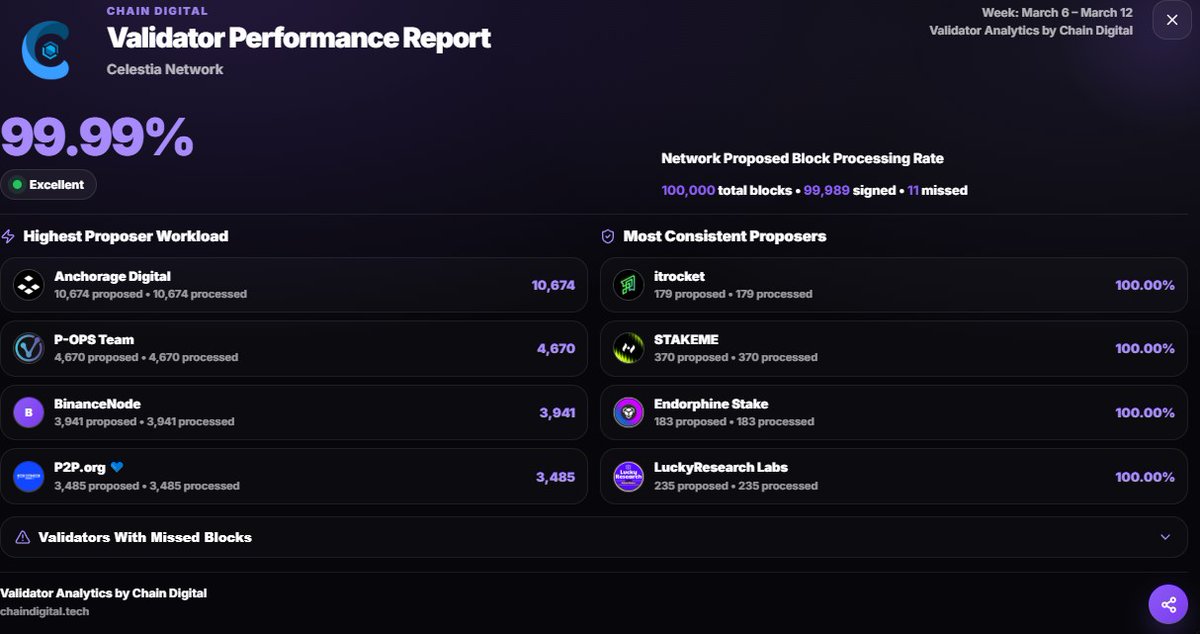Select the itrocket validator name
Viewport: 1200px width, 634px height.
pos(679,276)
